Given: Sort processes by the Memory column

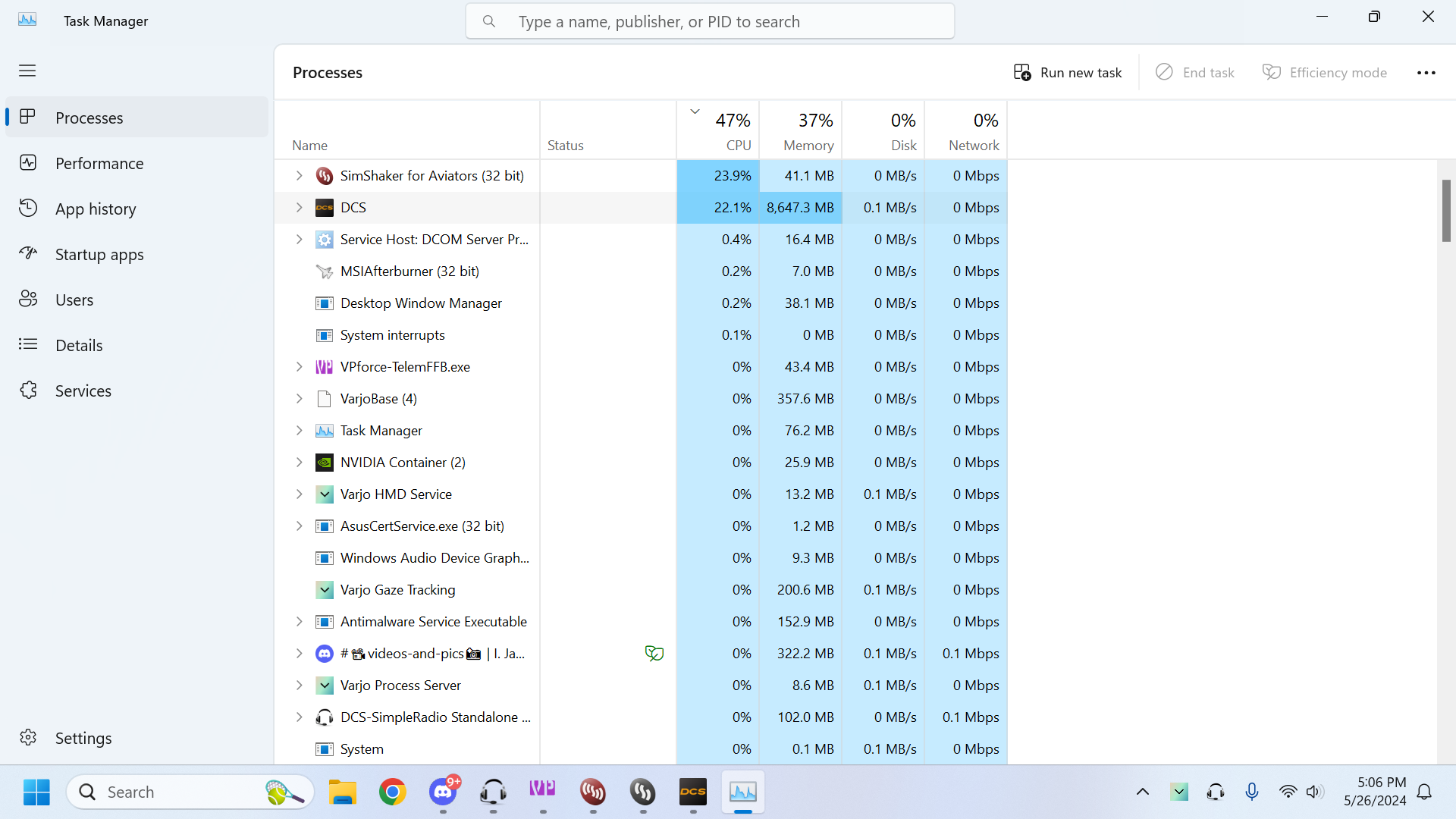Looking at the screenshot, I should pyautogui.click(x=801, y=130).
